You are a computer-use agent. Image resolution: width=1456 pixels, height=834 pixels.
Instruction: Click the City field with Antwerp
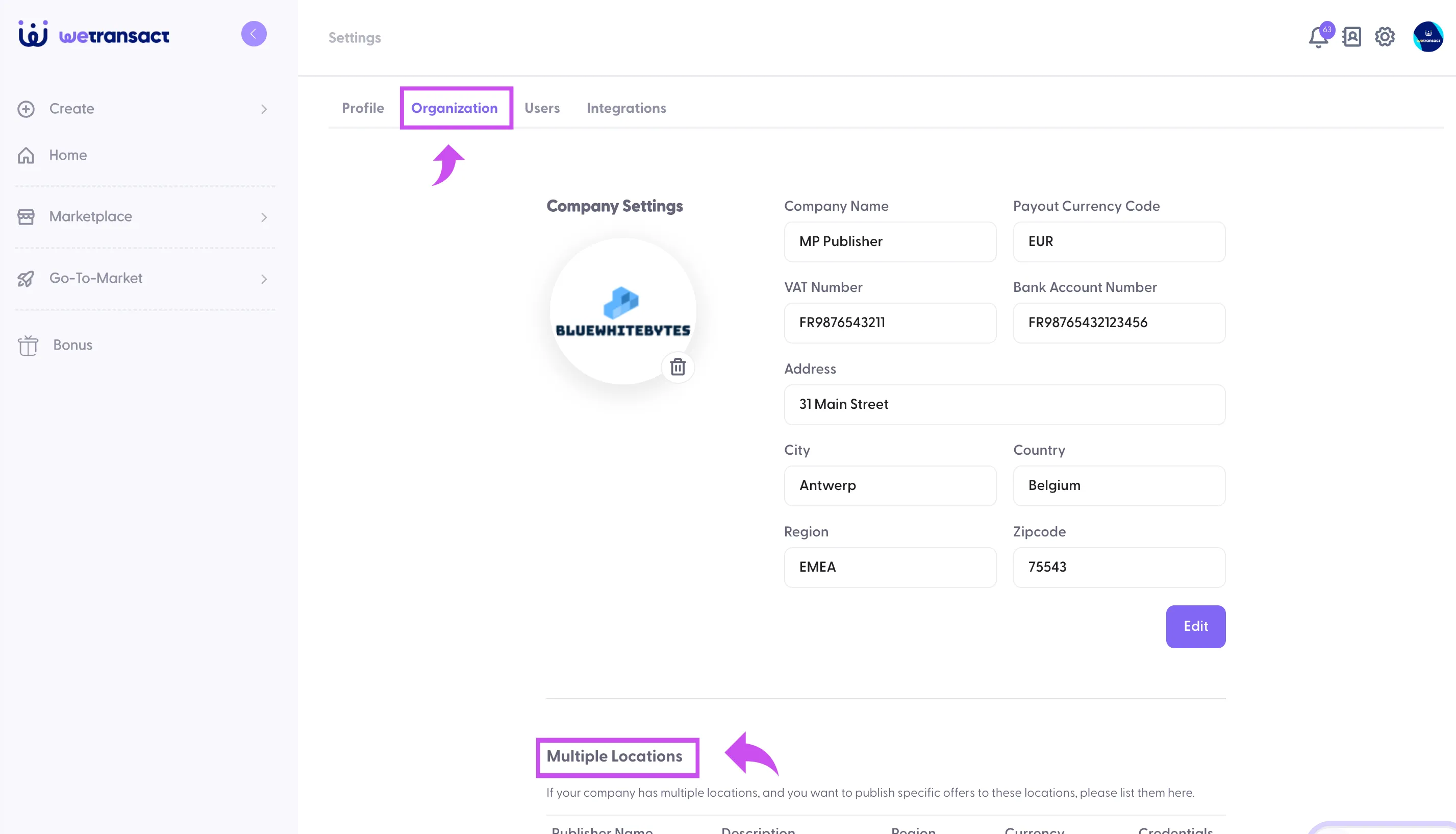coord(890,486)
